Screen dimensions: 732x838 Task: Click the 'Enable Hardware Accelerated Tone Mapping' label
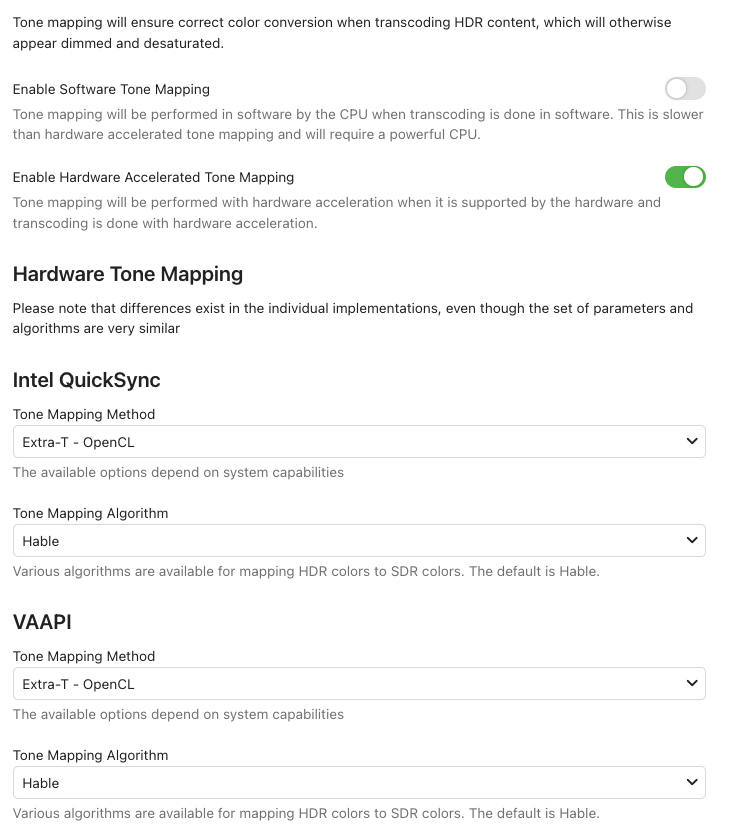pos(153,177)
